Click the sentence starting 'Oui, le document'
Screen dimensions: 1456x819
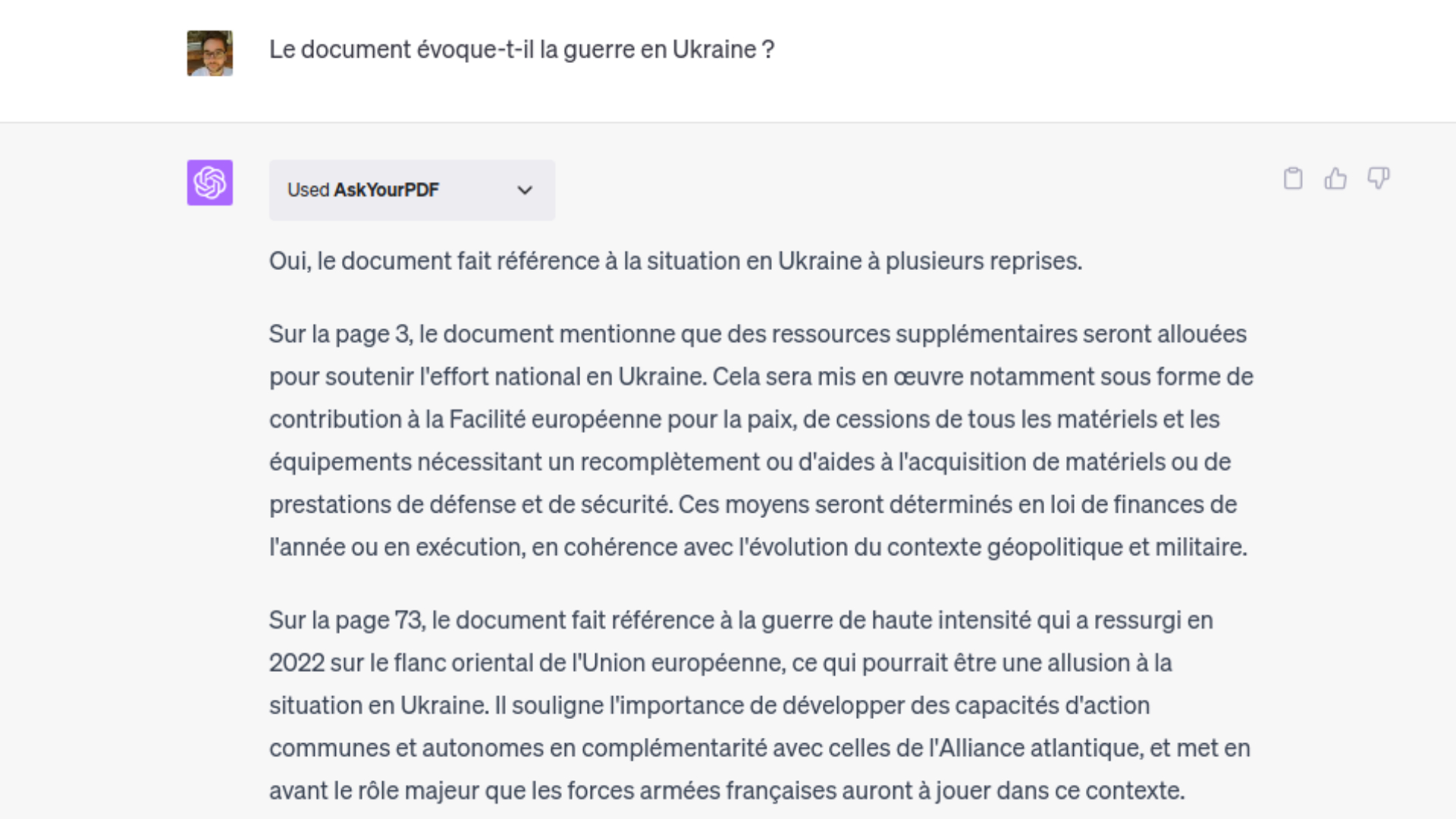coord(676,261)
